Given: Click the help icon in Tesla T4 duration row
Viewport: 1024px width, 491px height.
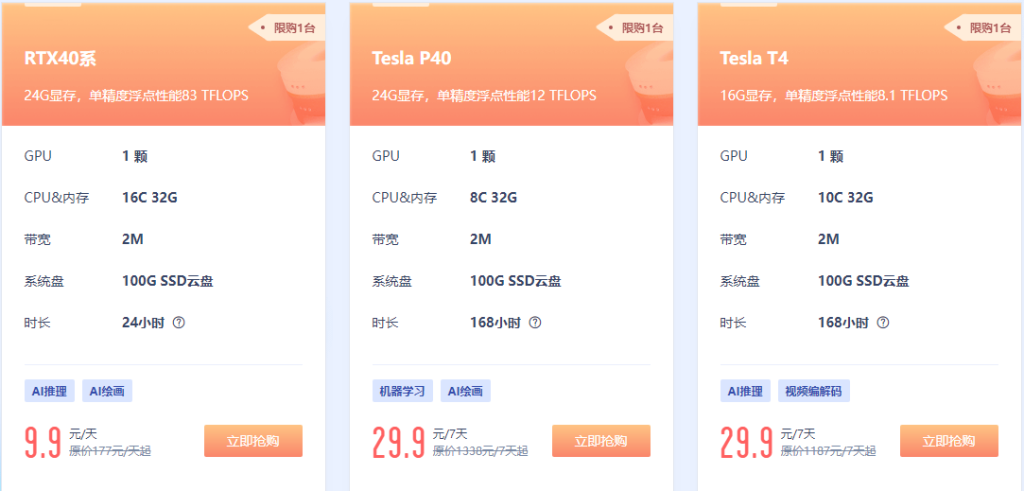Looking at the screenshot, I should [x=883, y=323].
